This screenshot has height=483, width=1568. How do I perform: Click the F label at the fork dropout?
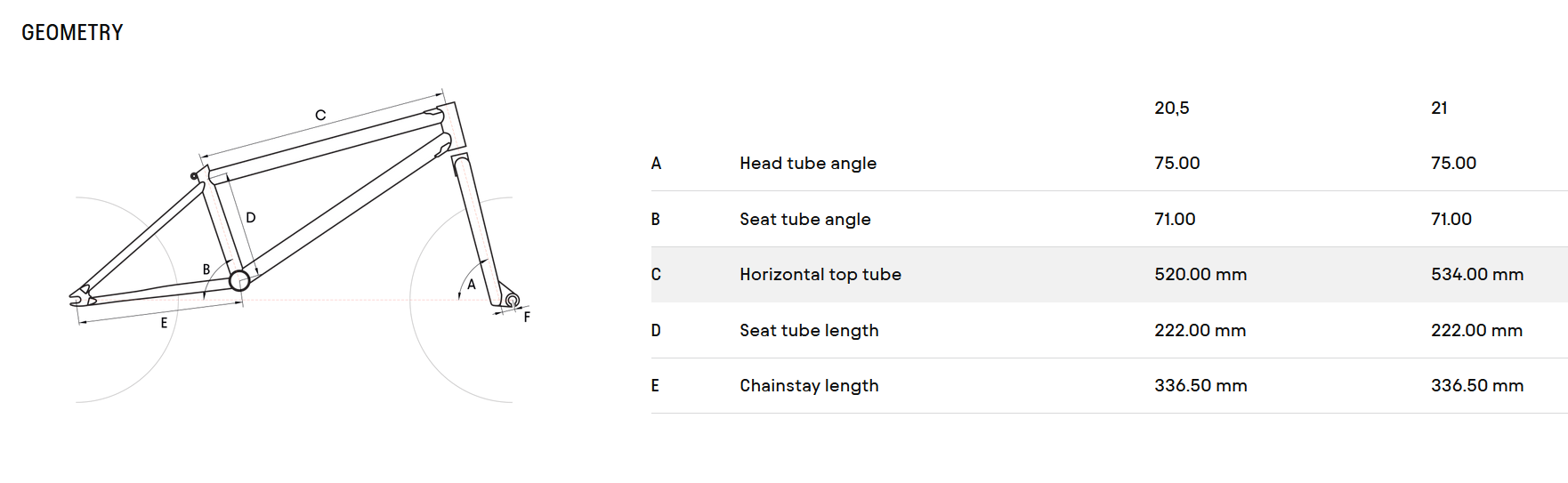(x=527, y=317)
